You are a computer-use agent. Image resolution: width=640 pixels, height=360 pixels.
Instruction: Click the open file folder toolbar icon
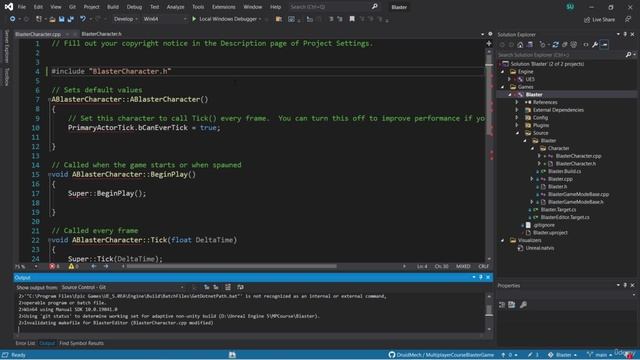pyautogui.click(x=52, y=19)
